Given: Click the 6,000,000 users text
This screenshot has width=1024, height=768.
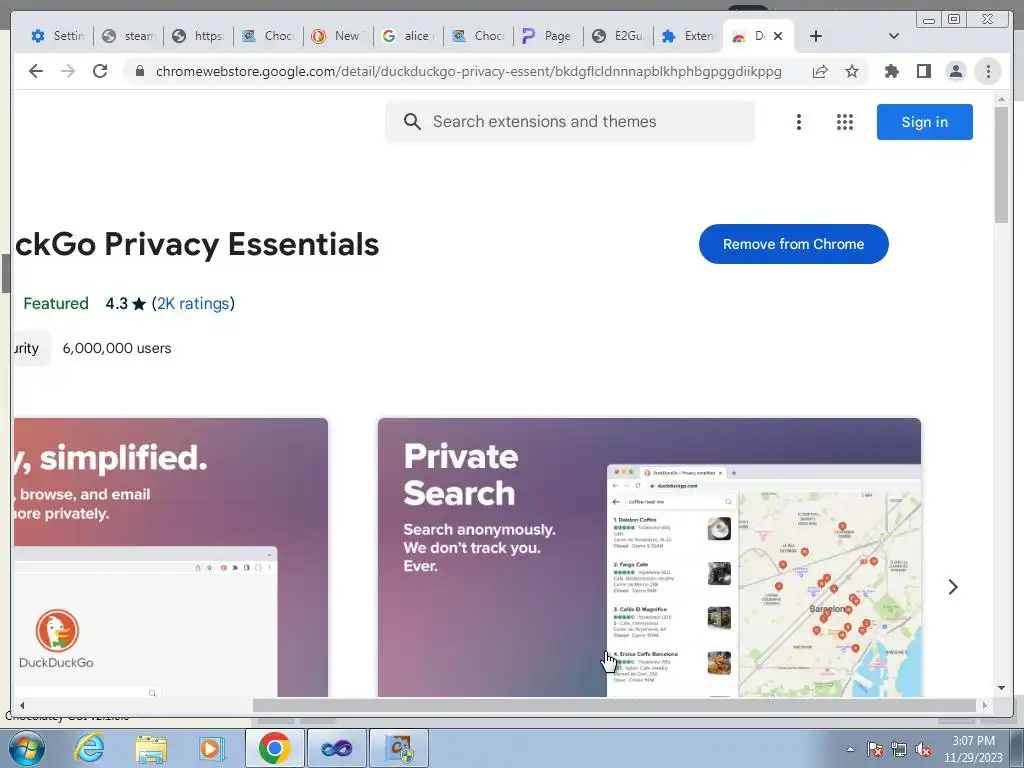Looking at the screenshot, I should (117, 348).
